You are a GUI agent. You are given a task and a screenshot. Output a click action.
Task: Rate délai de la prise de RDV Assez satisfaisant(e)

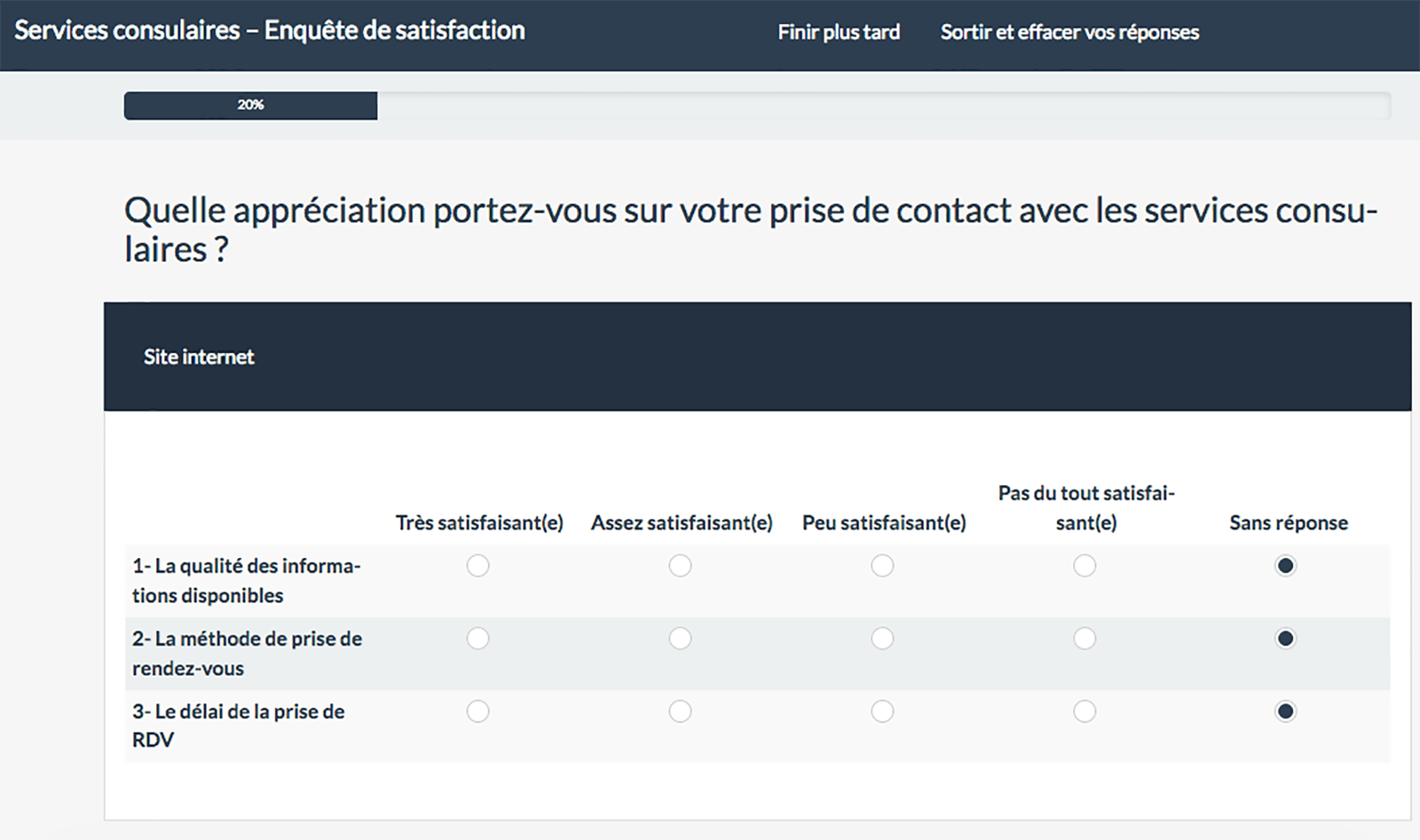(680, 711)
